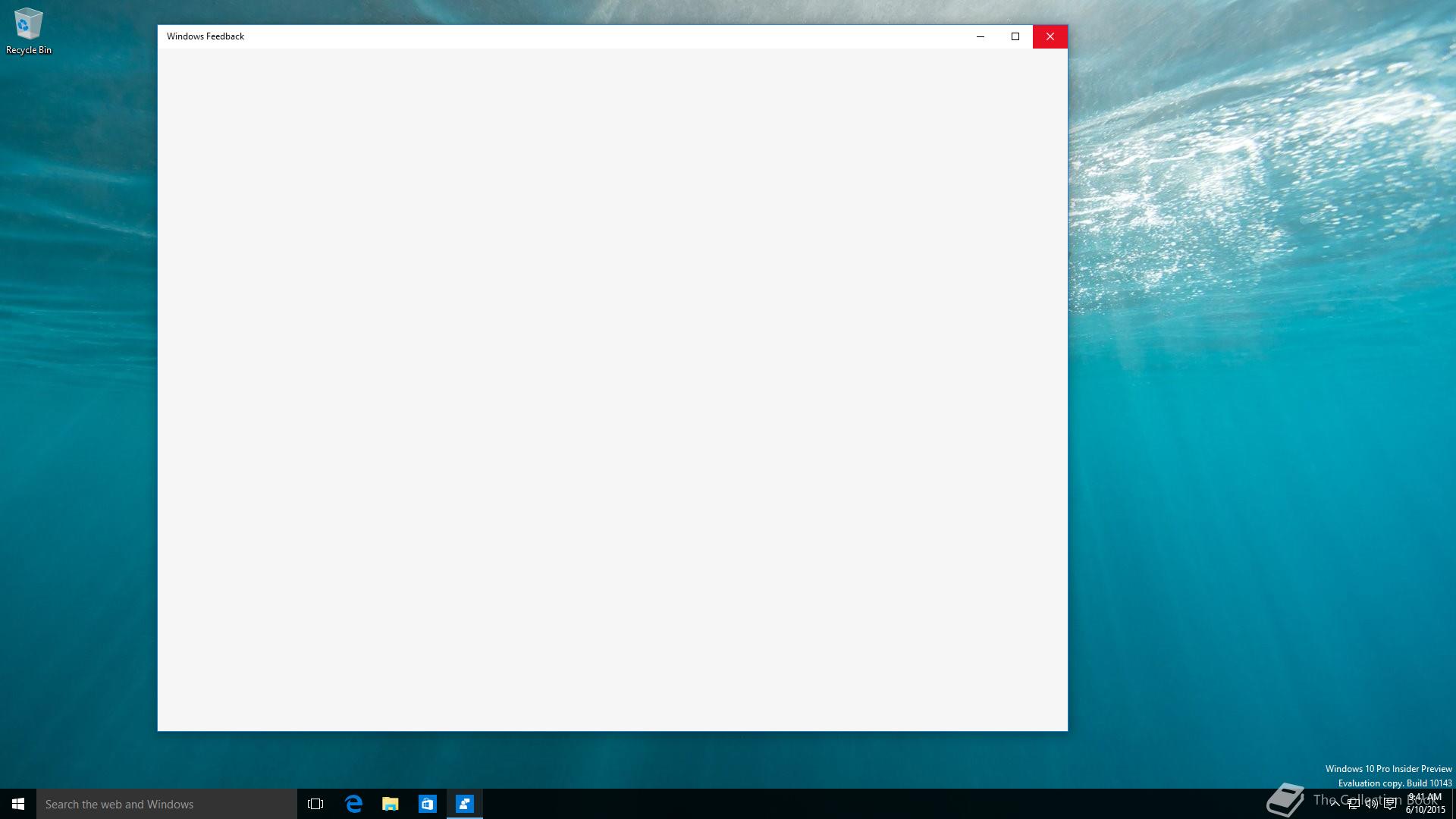Launch Microsoft Edge from the taskbar

[x=353, y=804]
